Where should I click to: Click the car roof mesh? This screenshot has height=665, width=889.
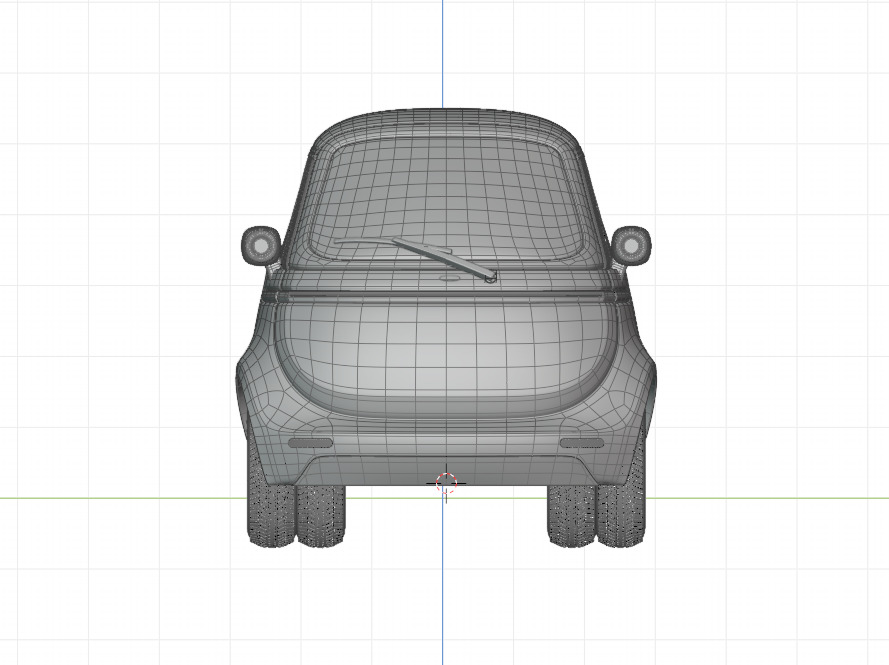click(446, 122)
